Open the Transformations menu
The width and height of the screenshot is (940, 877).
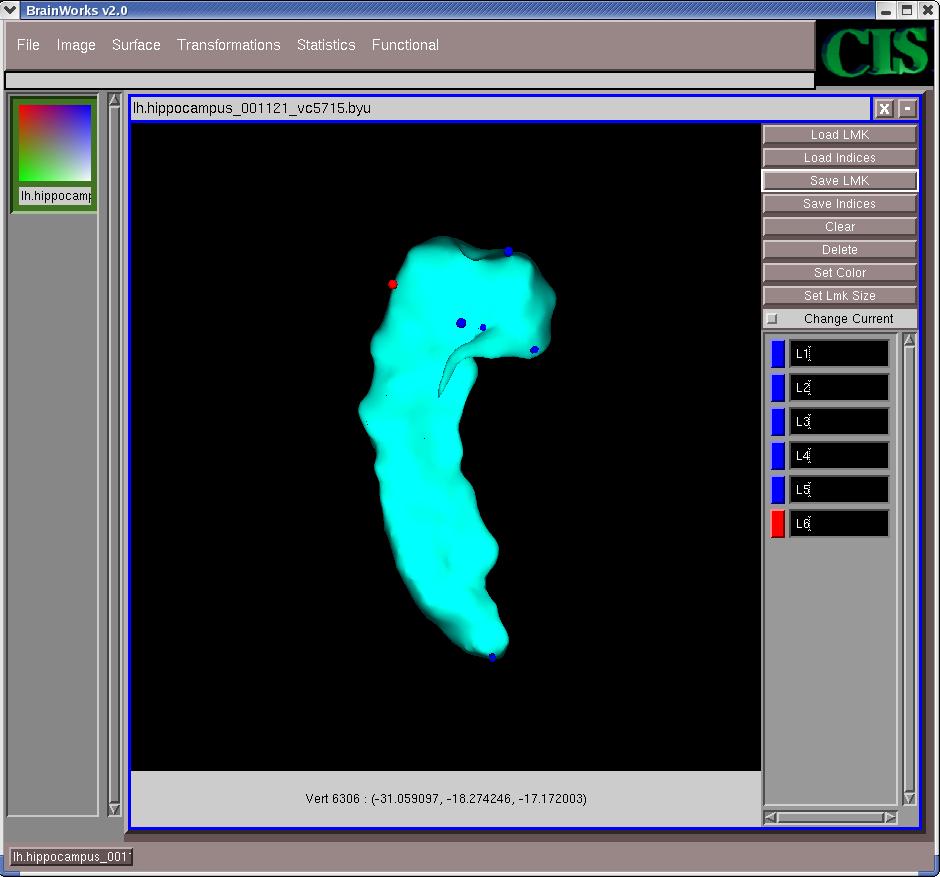(x=228, y=45)
